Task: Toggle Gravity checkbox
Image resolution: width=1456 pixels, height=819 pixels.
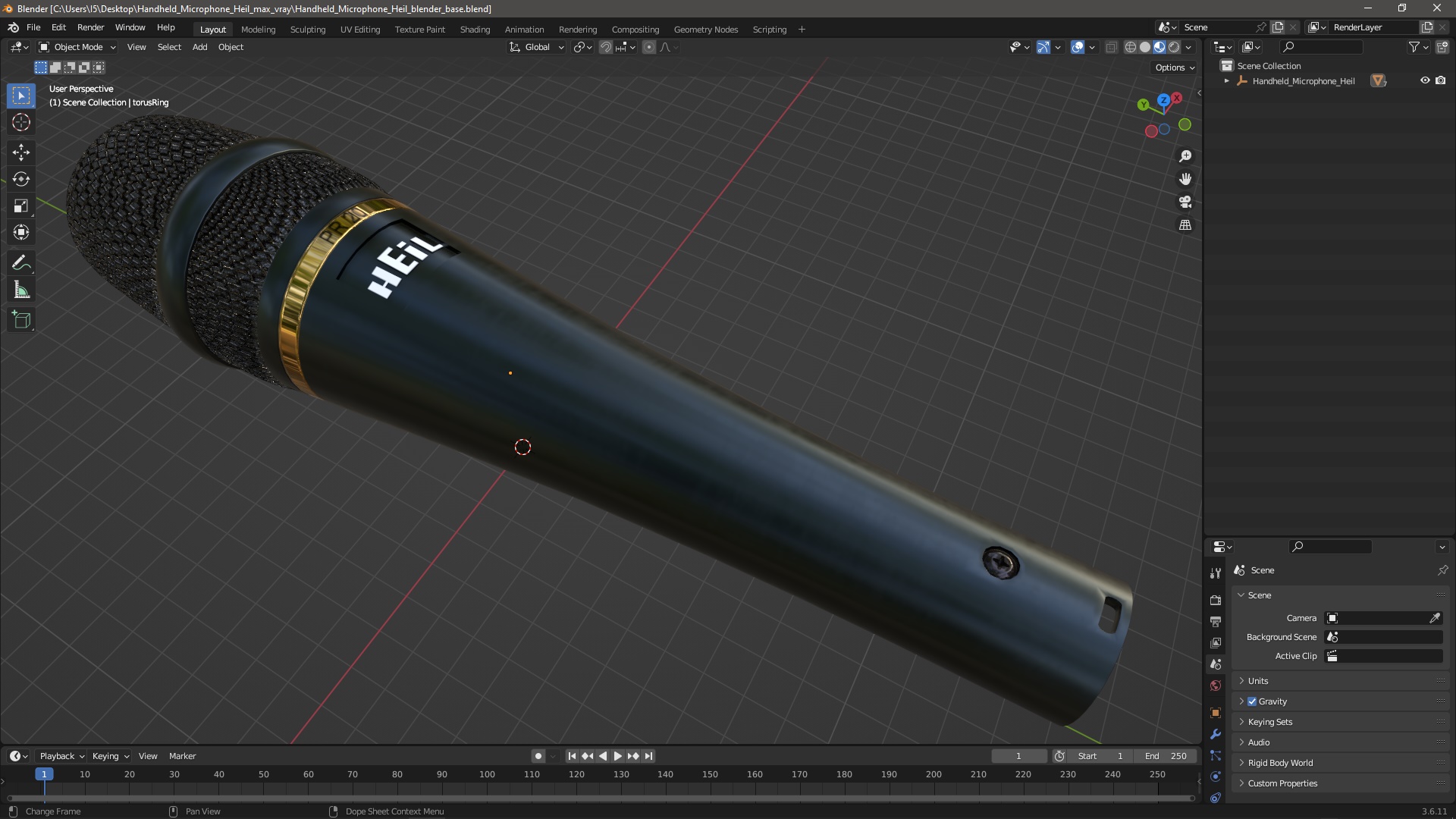Action: (x=1252, y=701)
